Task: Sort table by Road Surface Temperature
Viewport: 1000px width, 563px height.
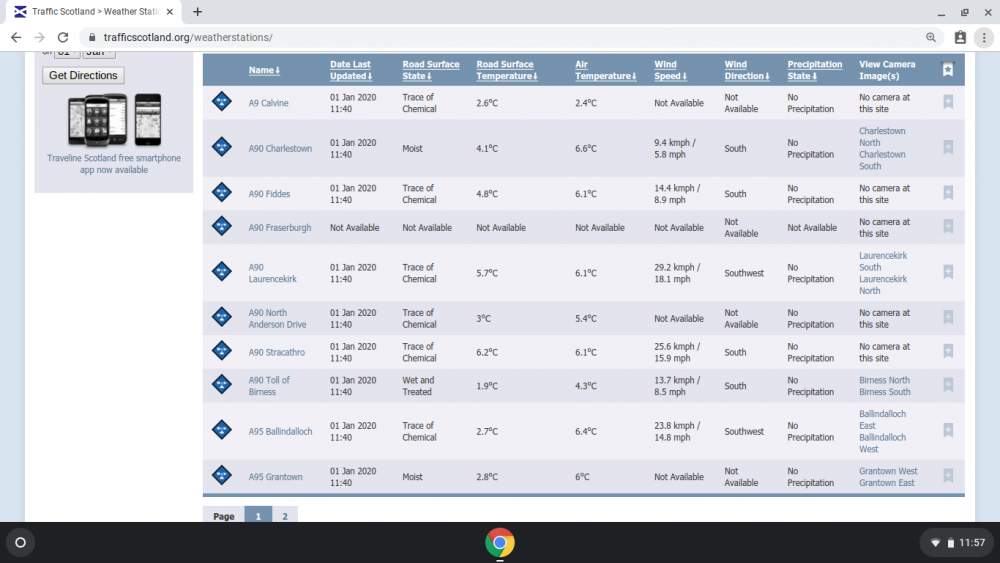Action: pos(507,70)
